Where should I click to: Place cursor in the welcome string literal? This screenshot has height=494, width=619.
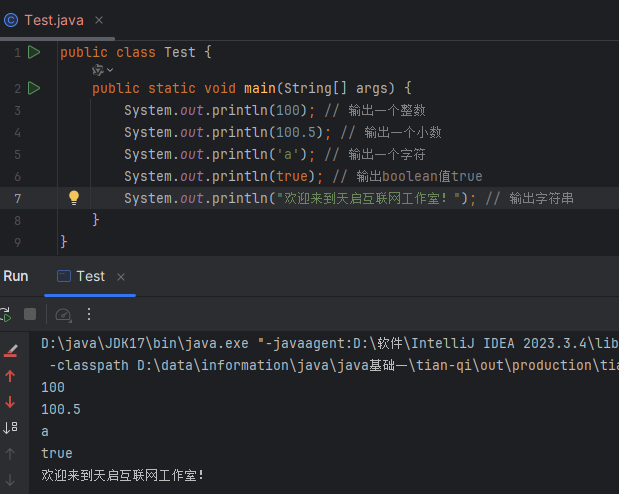[x=370, y=198]
